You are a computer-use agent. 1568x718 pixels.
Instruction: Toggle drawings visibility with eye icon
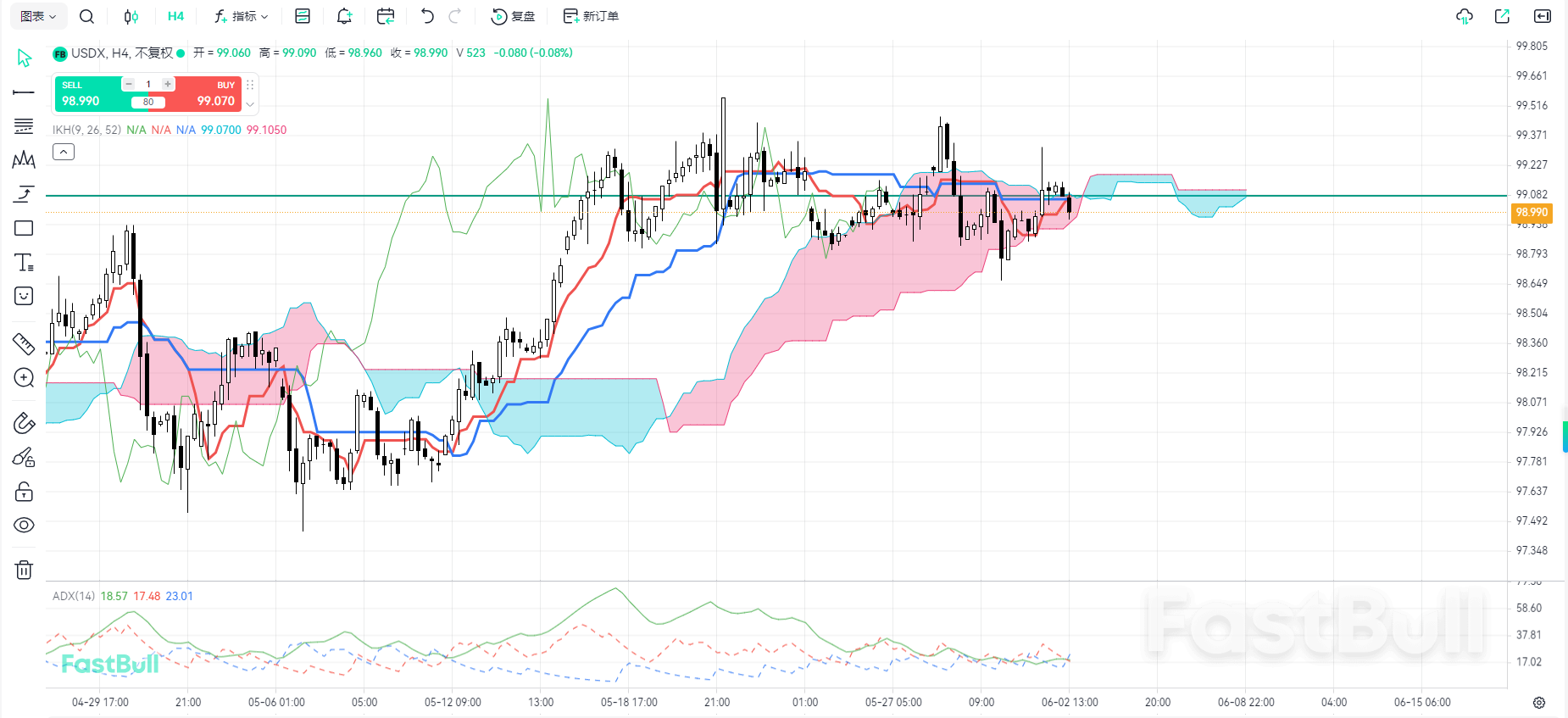(x=24, y=525)
